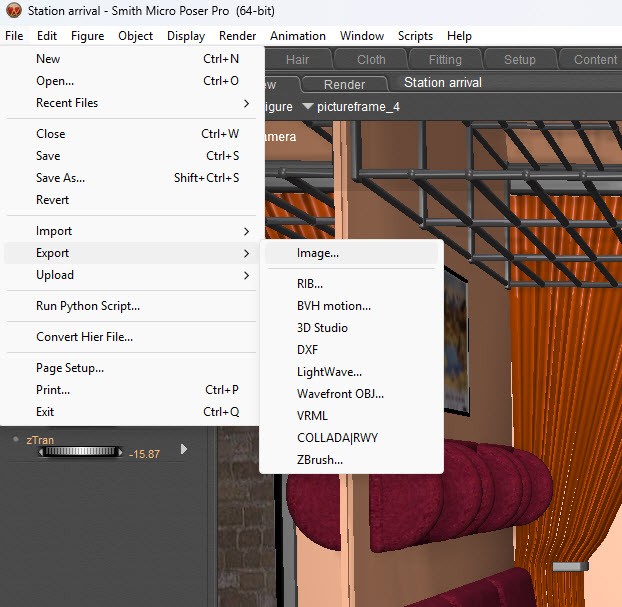
Task: Click the zTran value -15.87
Action: [144, 454]
